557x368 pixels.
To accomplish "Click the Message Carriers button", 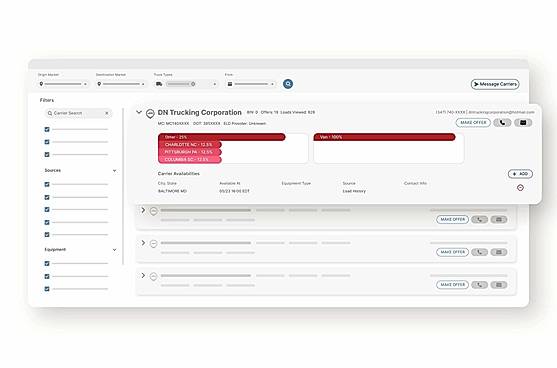I will [x=495, y=84].
